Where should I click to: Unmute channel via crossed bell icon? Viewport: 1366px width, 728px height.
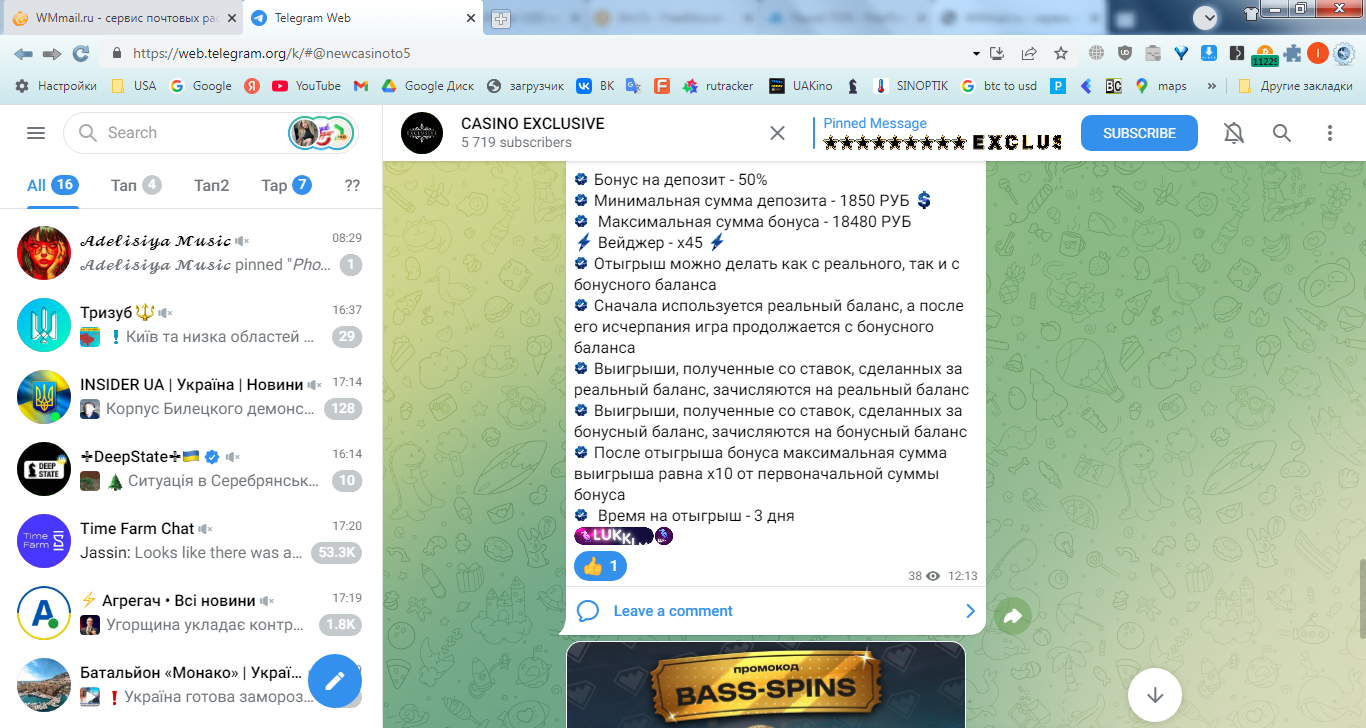[x=1234, y=133]
